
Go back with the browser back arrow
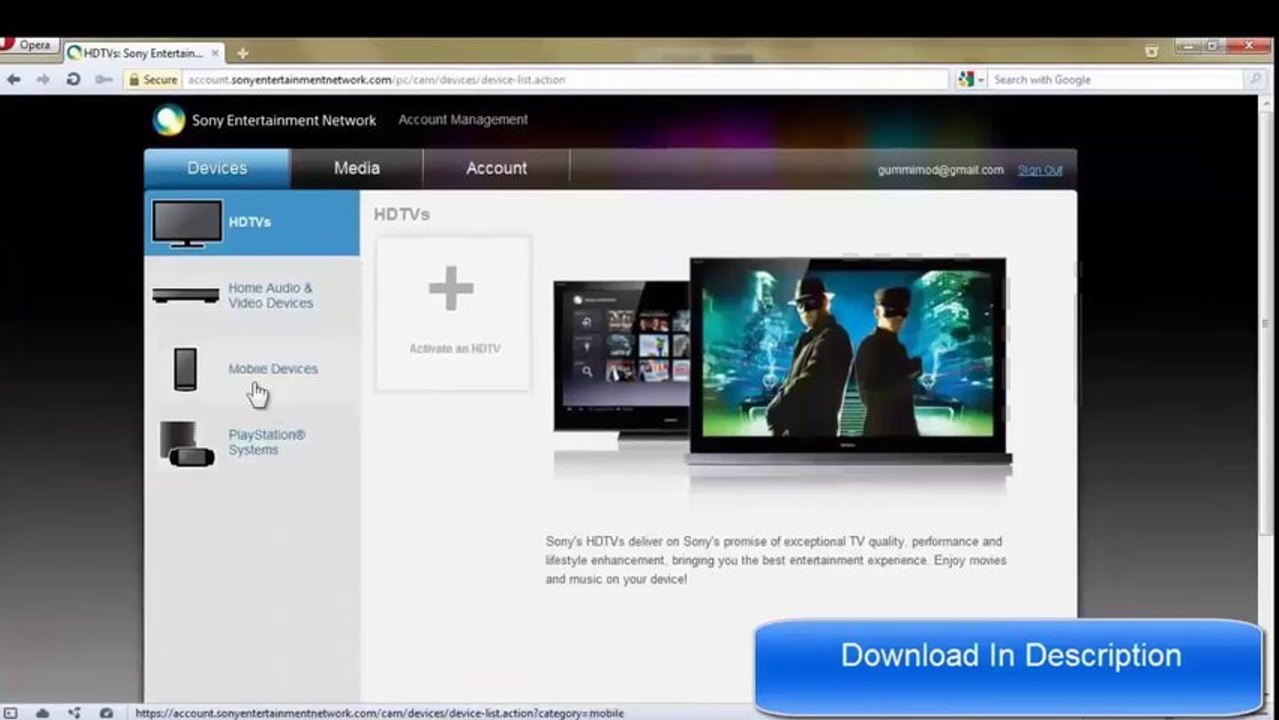13,79
